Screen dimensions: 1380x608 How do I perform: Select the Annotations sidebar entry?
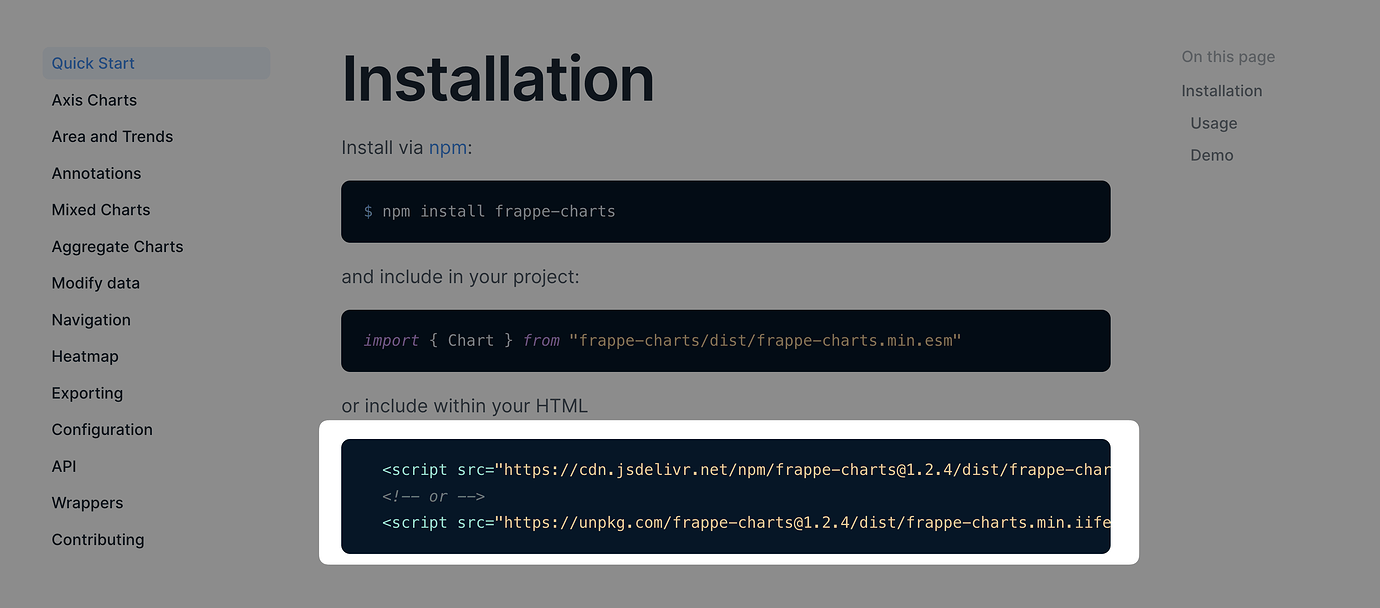point(96,173)
